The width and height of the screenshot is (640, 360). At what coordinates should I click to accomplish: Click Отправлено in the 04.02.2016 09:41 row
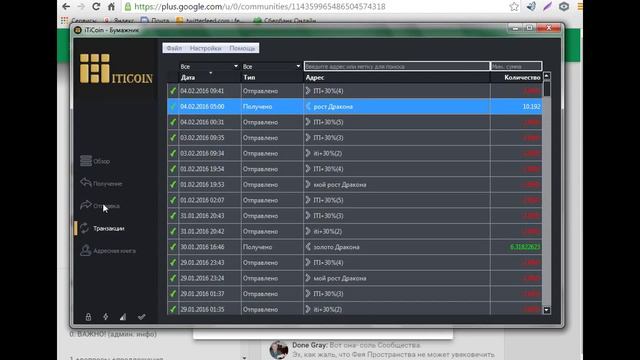(x=260, y=91)
